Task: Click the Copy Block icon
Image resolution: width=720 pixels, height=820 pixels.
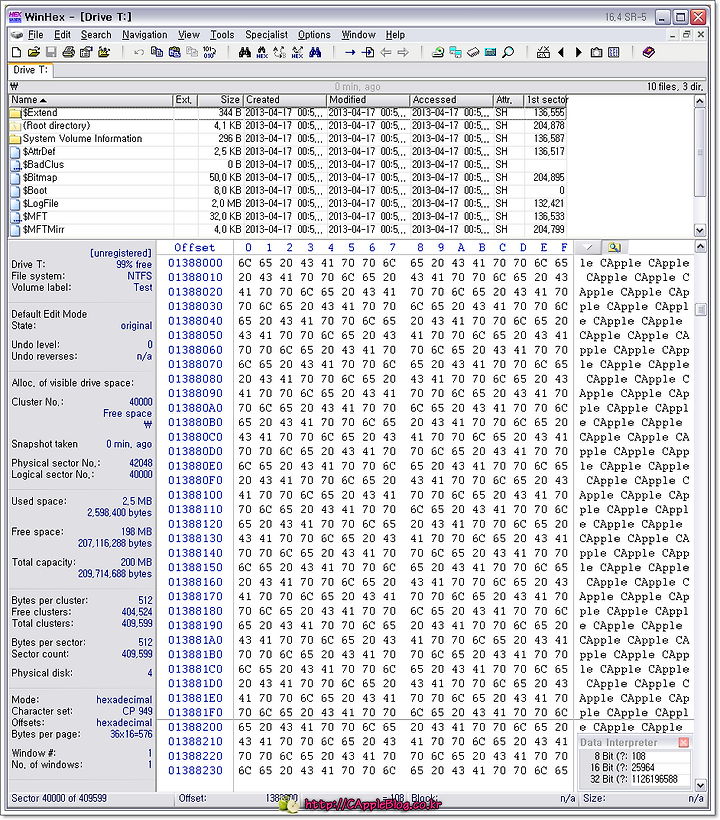Action: pos(157,52)
